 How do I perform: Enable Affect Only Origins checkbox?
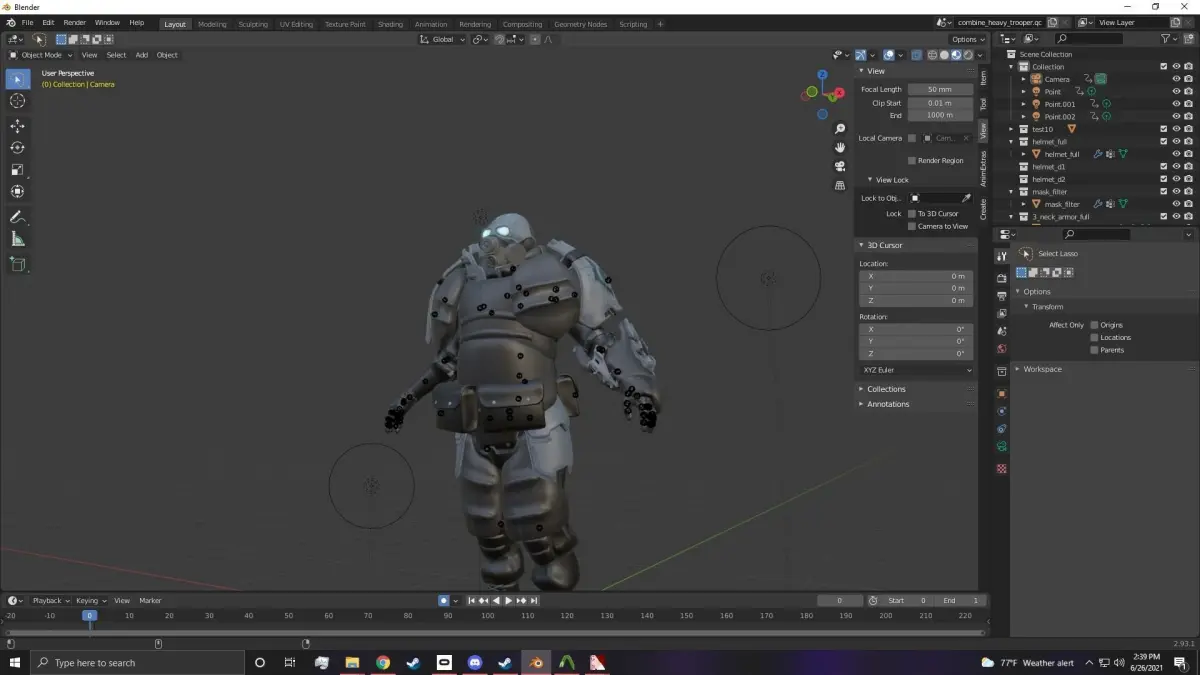1094,325
